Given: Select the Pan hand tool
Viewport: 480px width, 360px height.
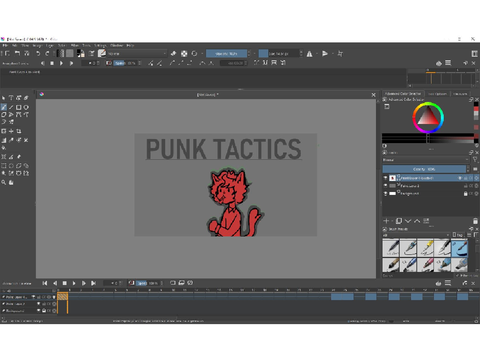Looking at the screenshot, I should 11,182.
